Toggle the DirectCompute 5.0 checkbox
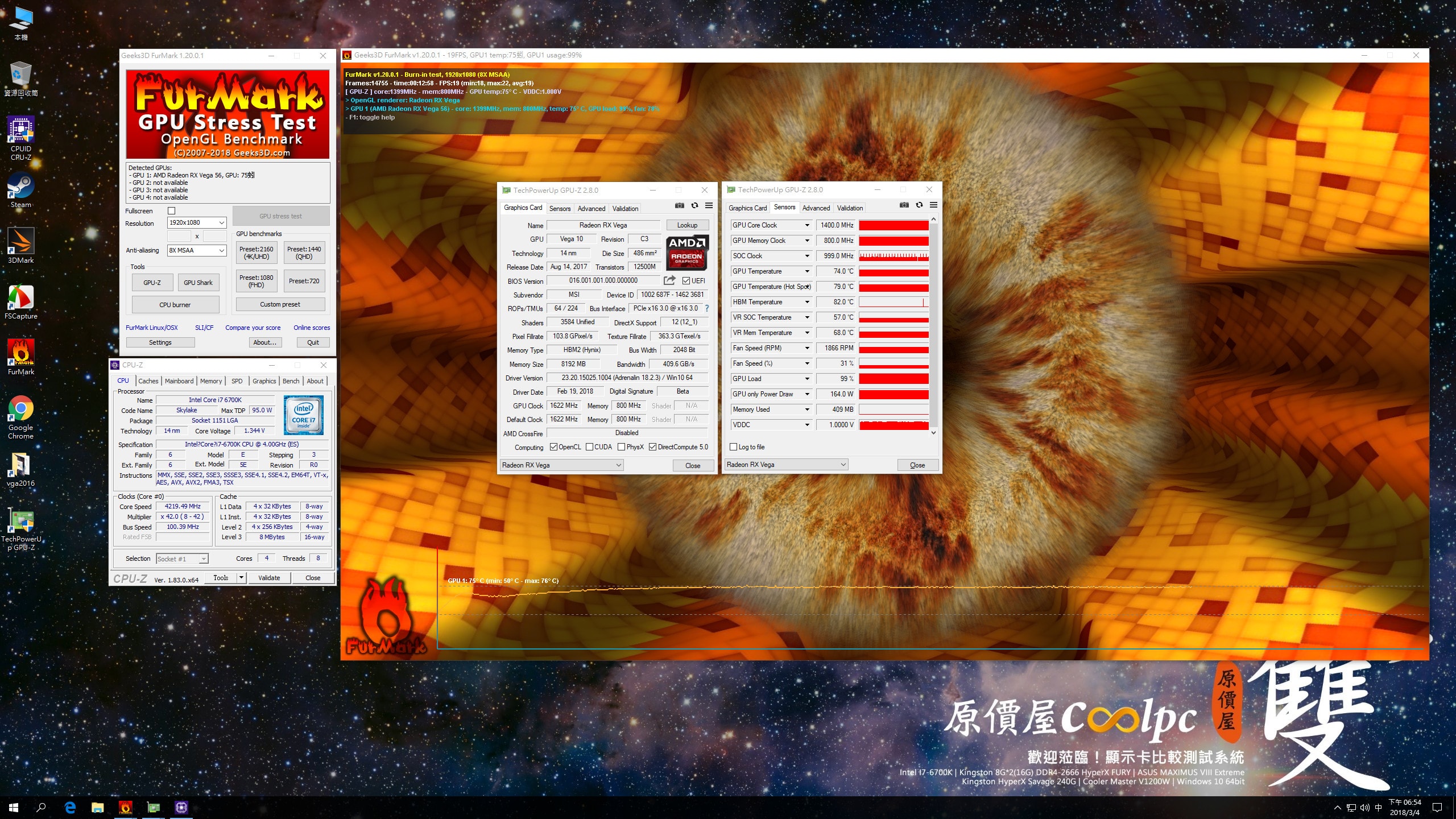The height and width of the screenshot is (819, 1456). (652, 447)
